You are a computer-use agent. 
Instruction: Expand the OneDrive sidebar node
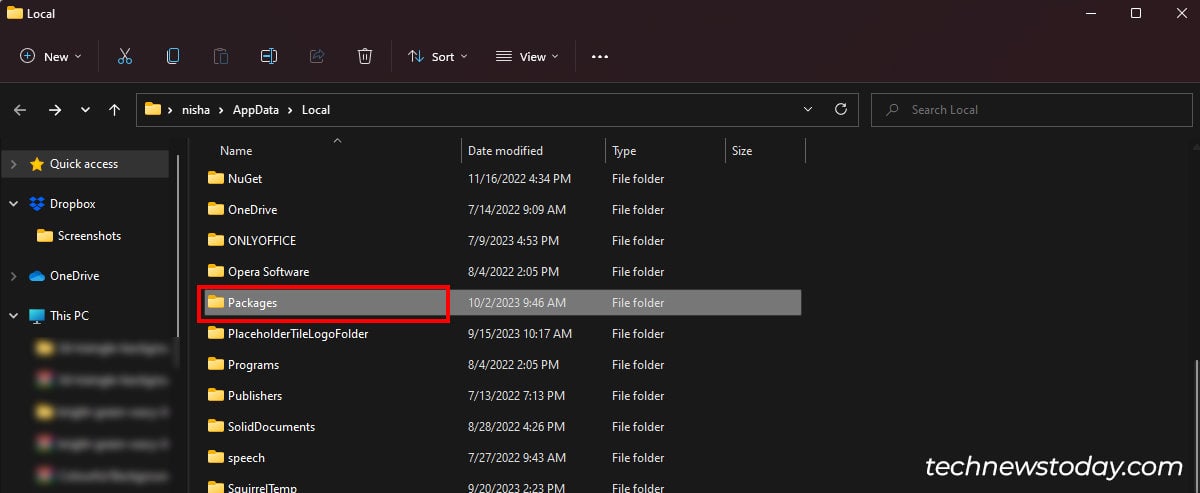click(x=13, y=276)
